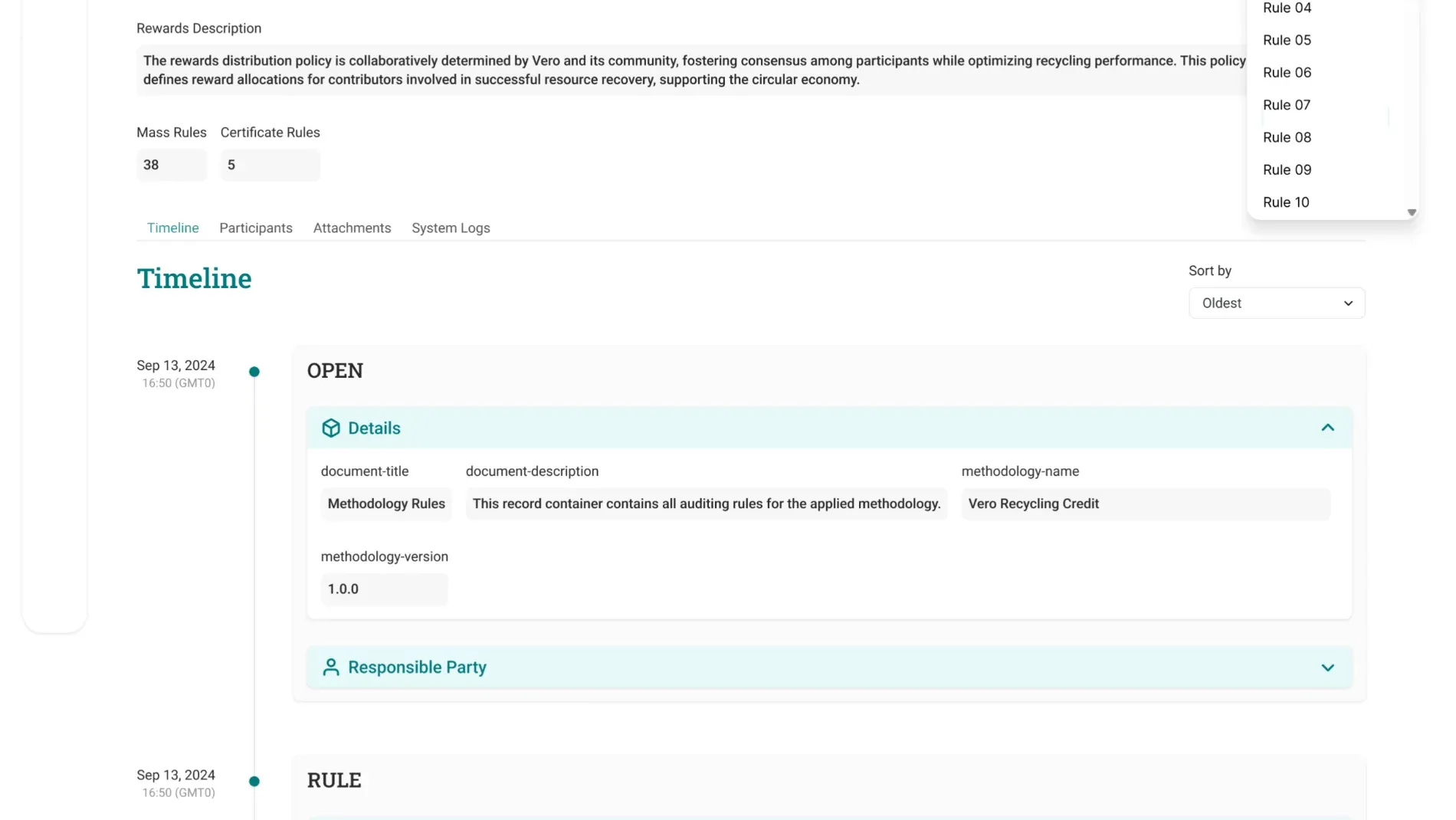Screen dimensions: 1456x820
Task: Open the Attachments tab
Action: pyautogui.click(x=352, y=228)
